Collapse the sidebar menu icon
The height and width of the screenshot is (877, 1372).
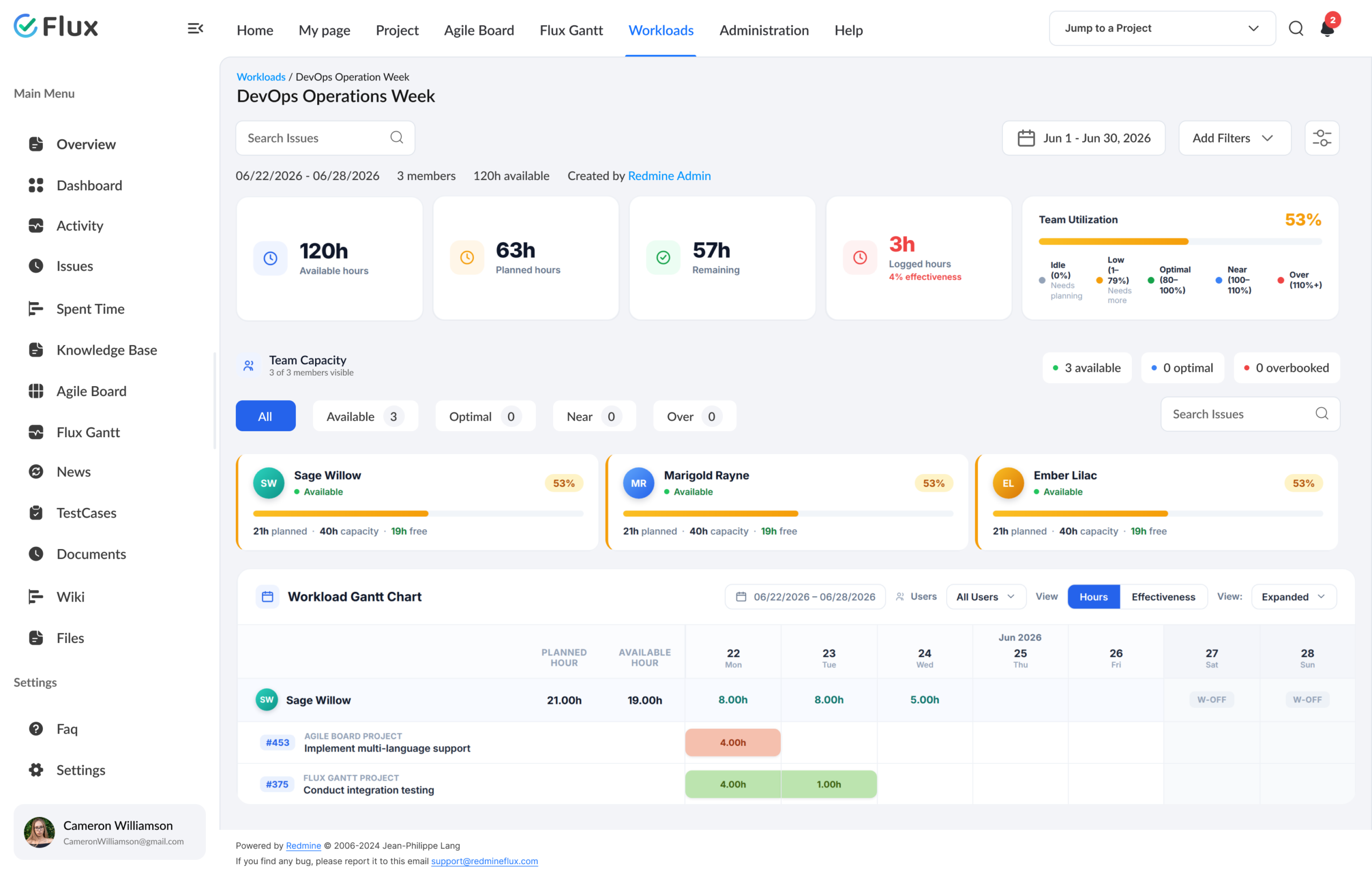(x=196, y=28)
